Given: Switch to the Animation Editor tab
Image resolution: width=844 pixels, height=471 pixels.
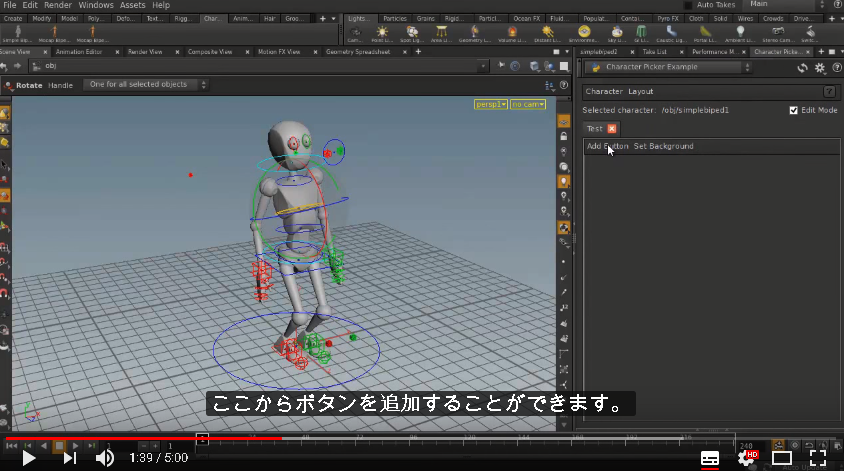Looking at the screenshot, I should (79, 52).
